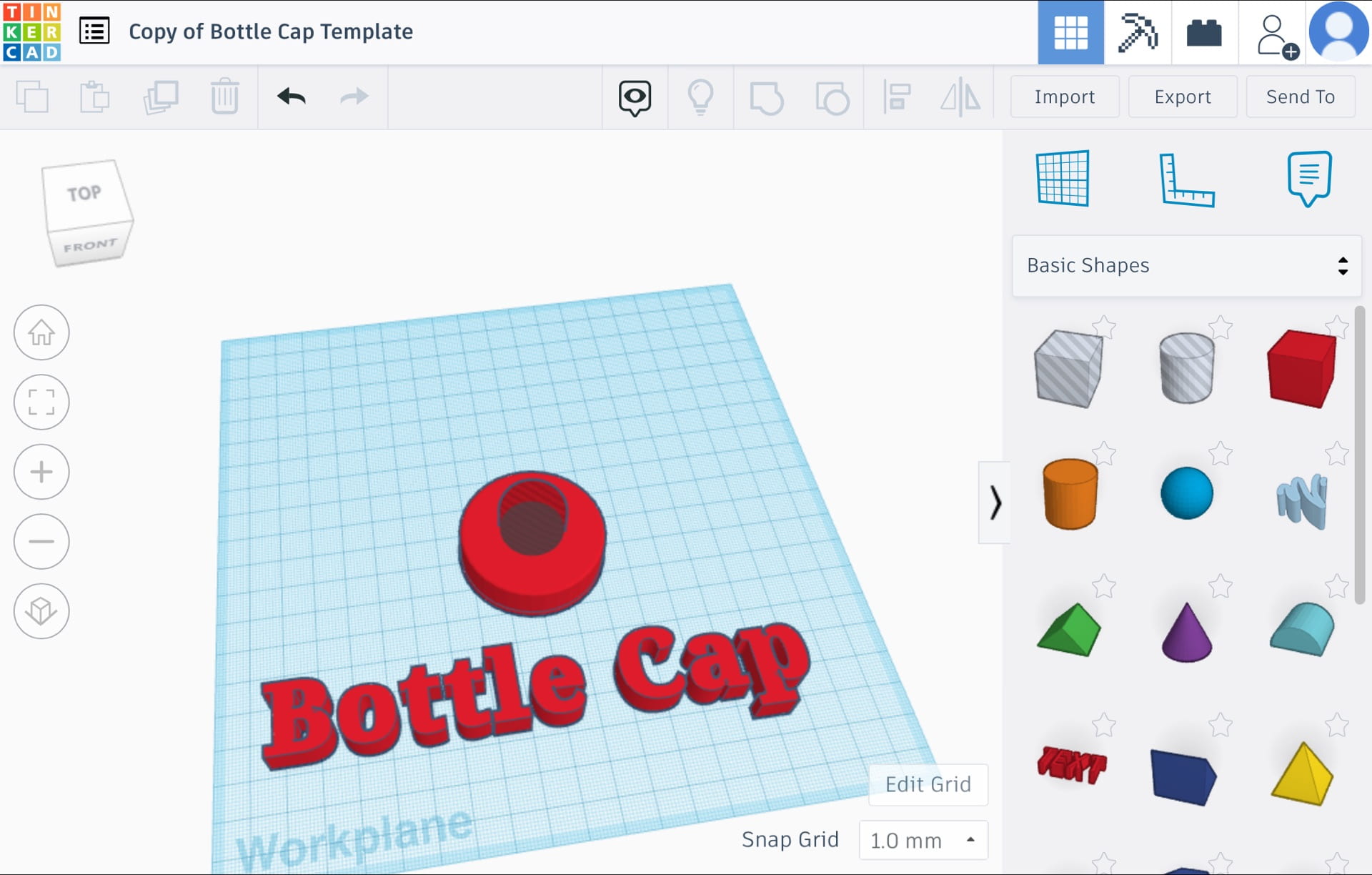Click the Fit all in view button
The height and width of the screenshot is (875, 1372).
41,402
